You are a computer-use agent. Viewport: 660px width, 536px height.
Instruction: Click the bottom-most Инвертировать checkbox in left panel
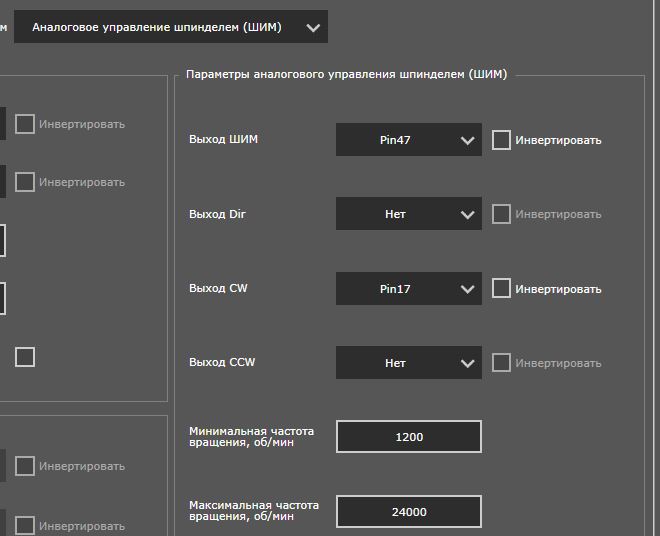pyautogui.click(x=25, y=525)
